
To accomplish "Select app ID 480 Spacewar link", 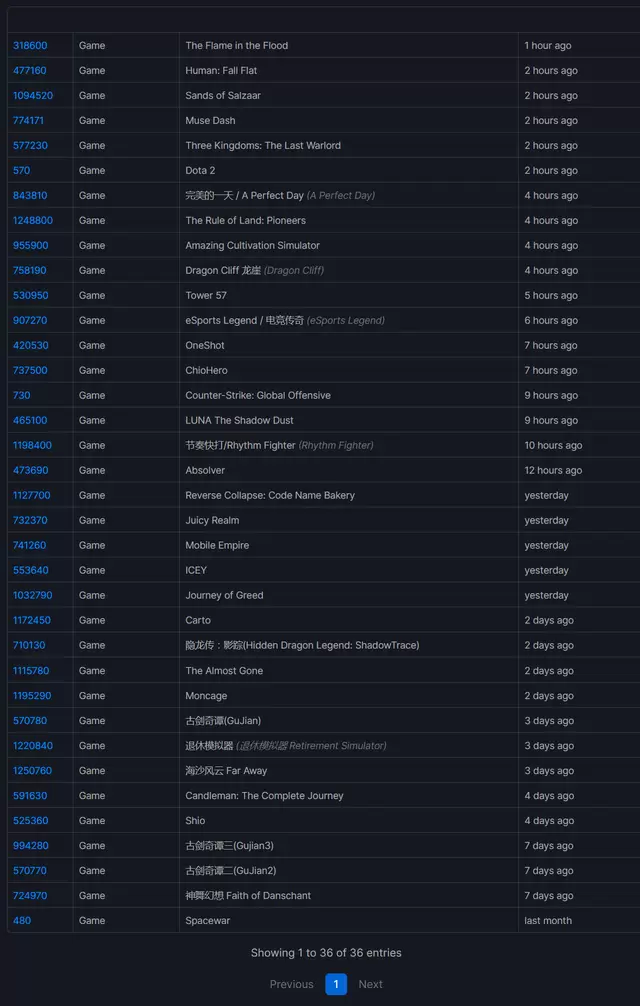I will [x=21, y=921].
